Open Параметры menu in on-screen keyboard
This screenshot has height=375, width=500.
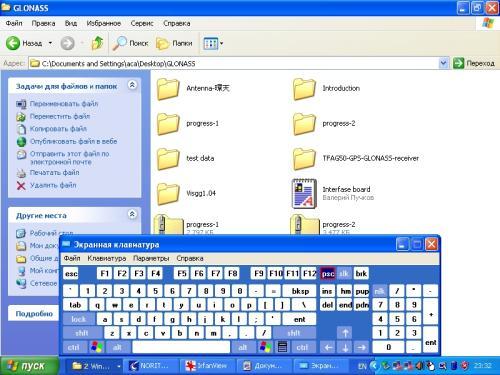pos(151,258)
